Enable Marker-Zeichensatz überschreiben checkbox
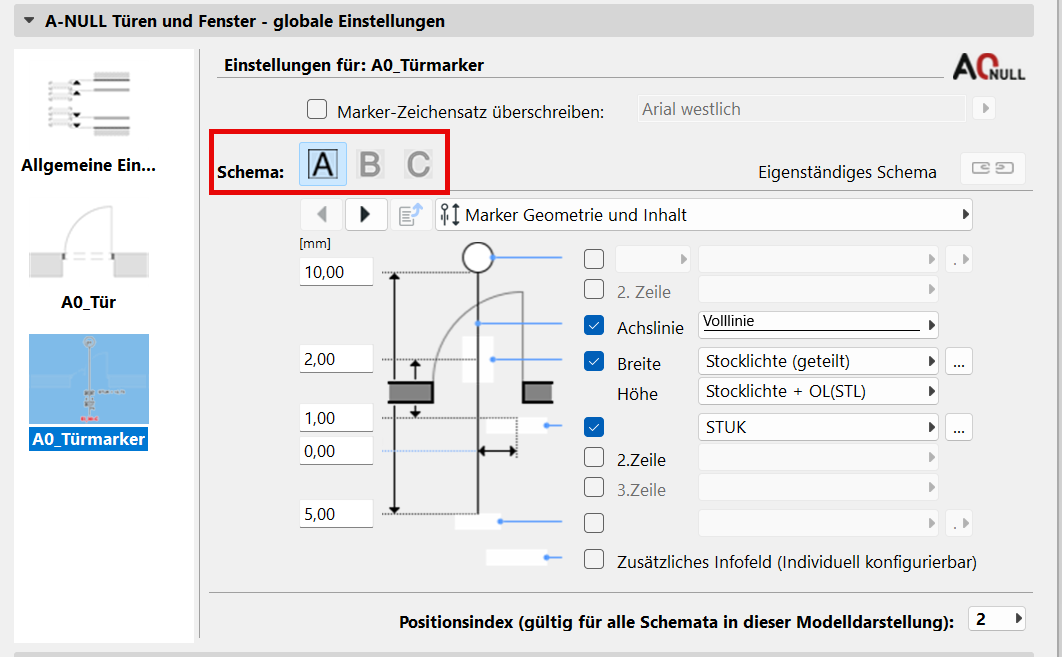 [x=317, y=109]
